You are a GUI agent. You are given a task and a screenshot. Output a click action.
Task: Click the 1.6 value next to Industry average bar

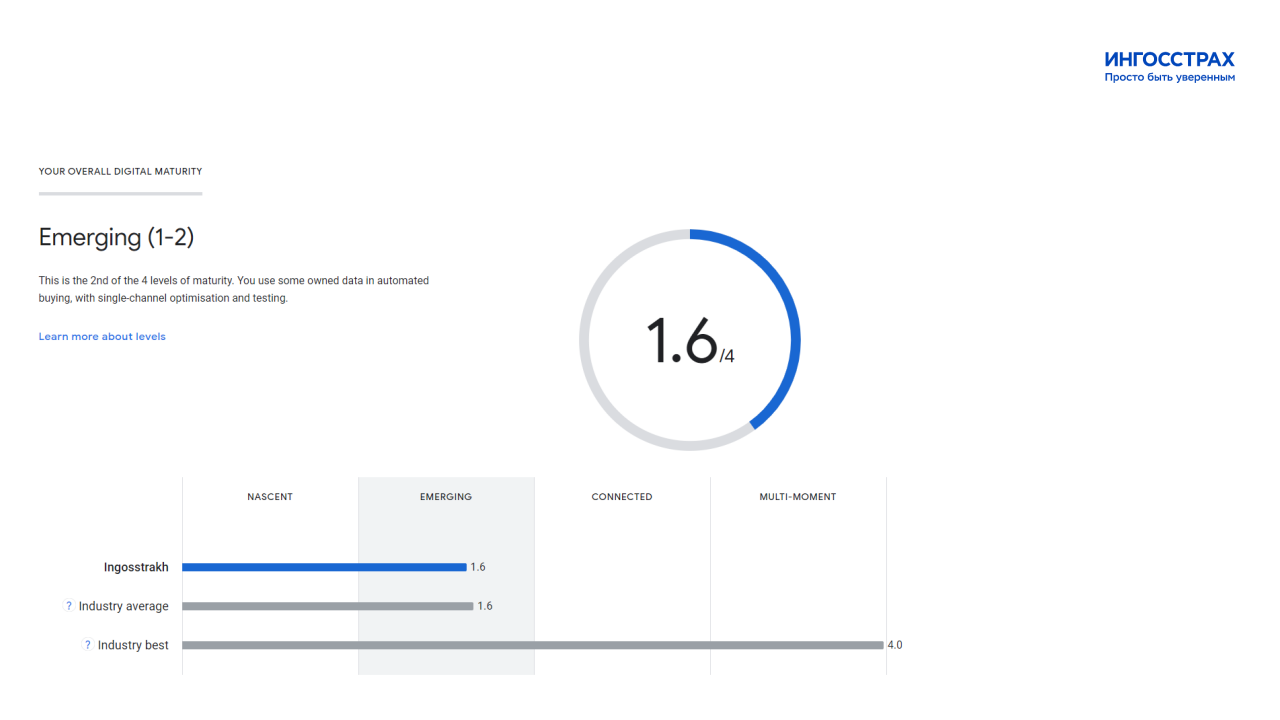coord(485,606)
